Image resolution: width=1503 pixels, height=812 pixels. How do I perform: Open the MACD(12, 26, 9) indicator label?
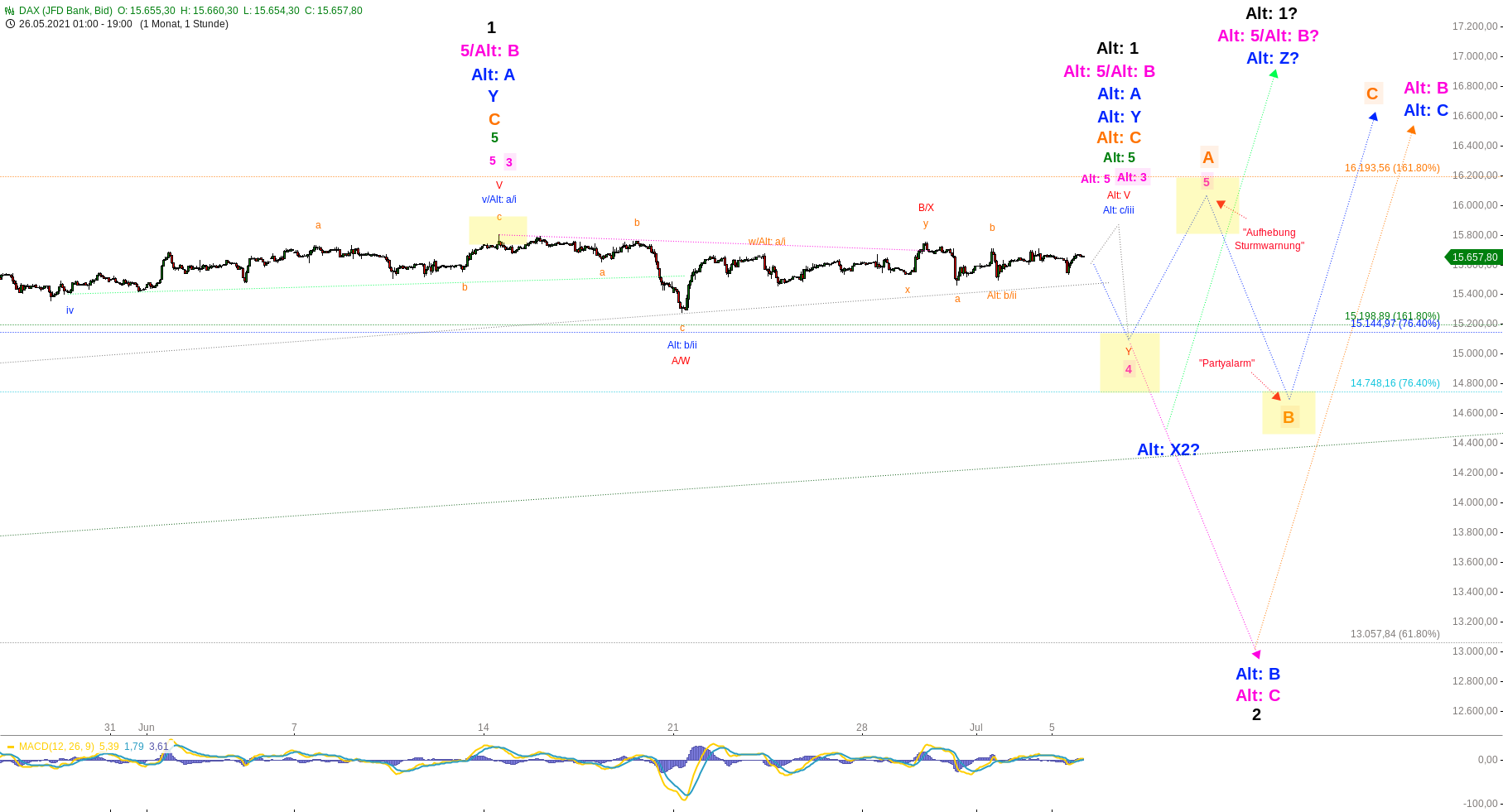pyautogui.click(x=56, y=747)
